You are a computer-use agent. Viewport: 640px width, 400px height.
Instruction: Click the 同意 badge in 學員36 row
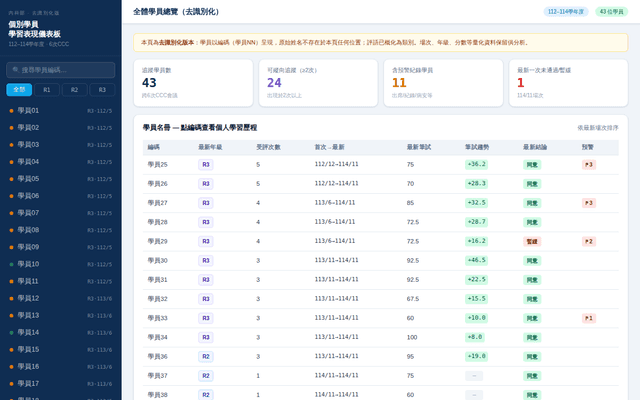[x=532, y=356]
